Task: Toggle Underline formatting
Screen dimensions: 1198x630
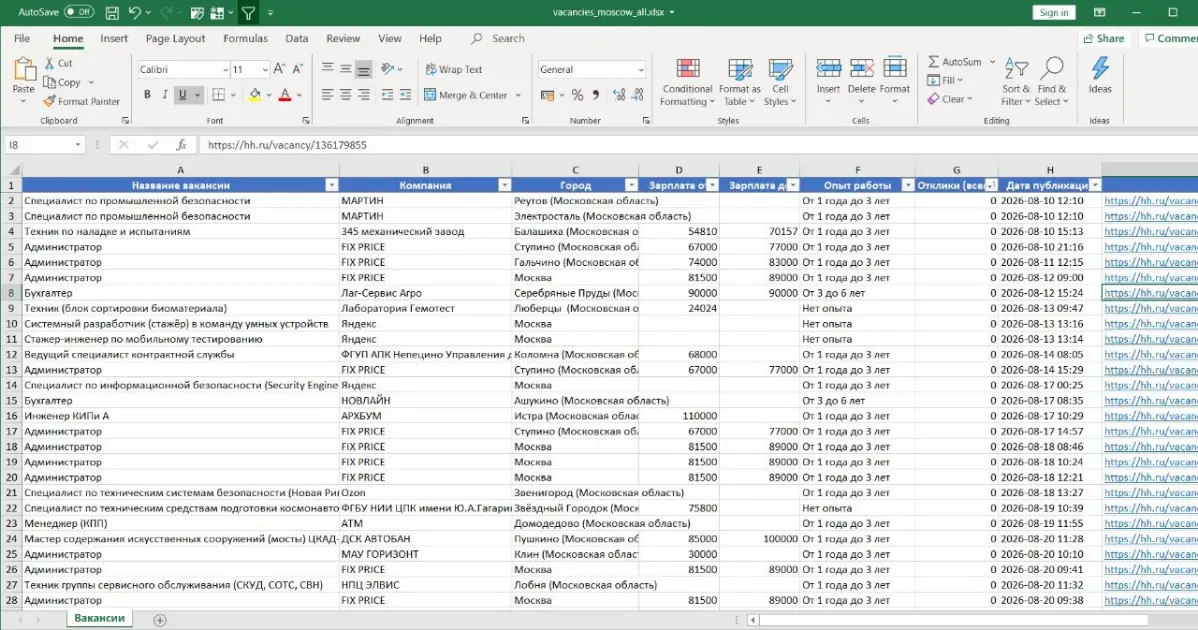Action: (182, 95)
